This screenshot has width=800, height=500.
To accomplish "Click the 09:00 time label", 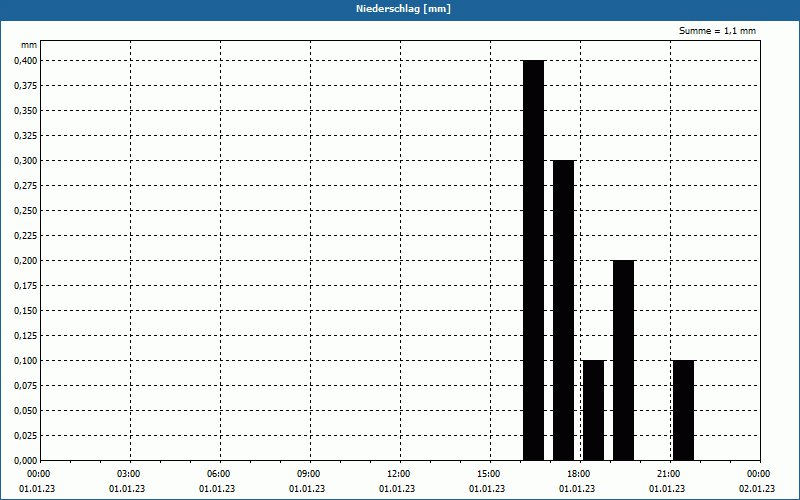I will click(x=309, y=474).
